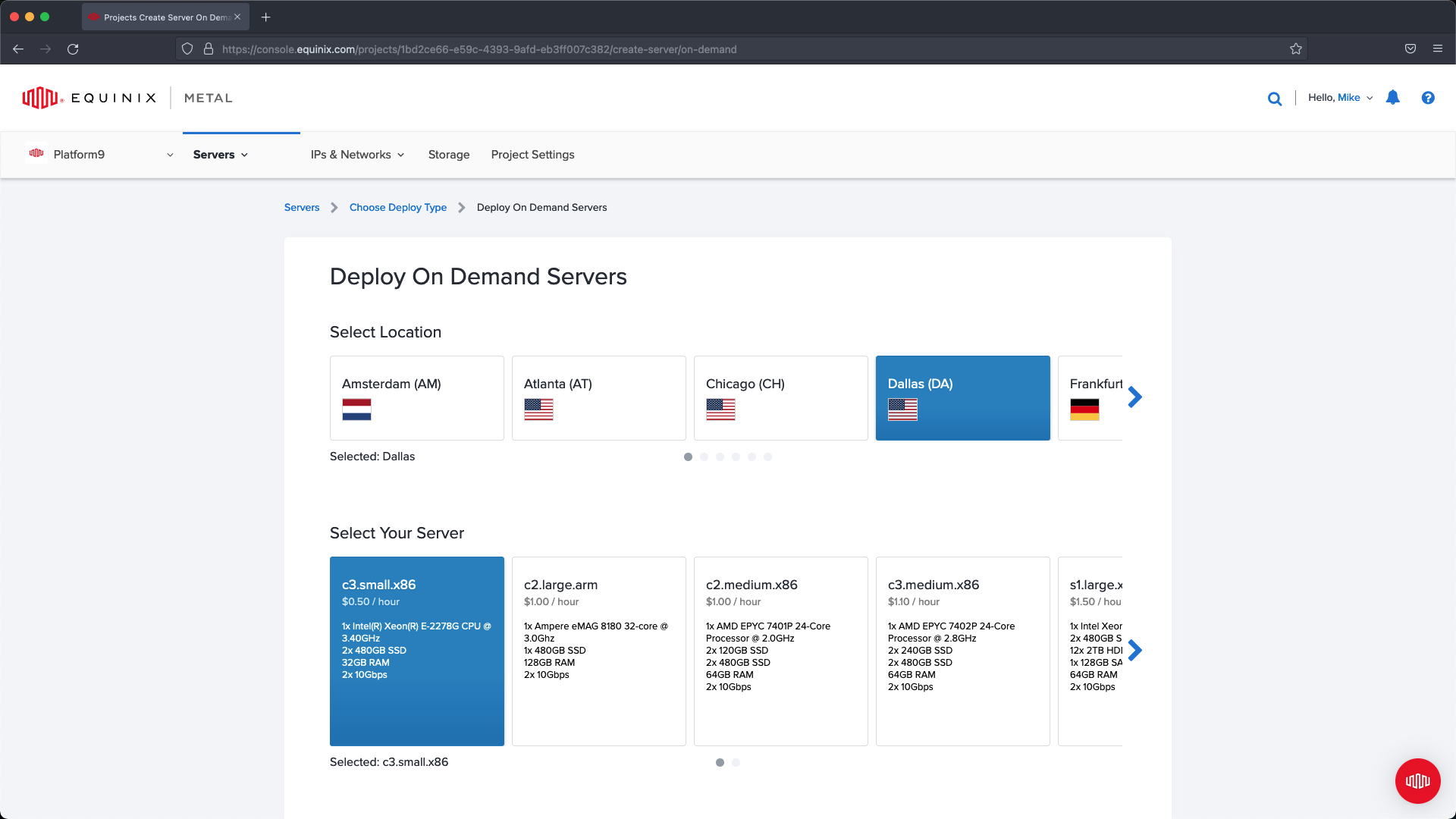
Task: Jump to second server carousel dot
Action: click(x=736, y=762)
